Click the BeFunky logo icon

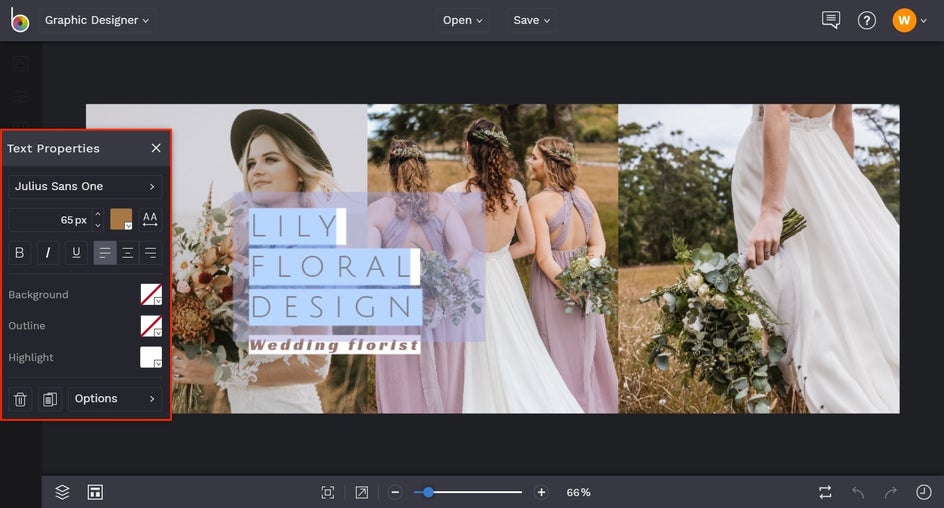(x=19, y=20)
